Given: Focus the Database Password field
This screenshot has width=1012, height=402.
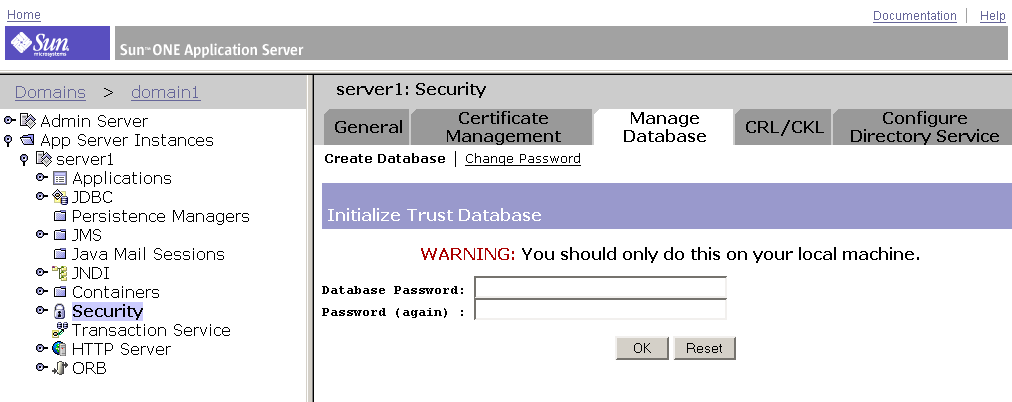Looking at the screenshot, I should tap(600, 288).
